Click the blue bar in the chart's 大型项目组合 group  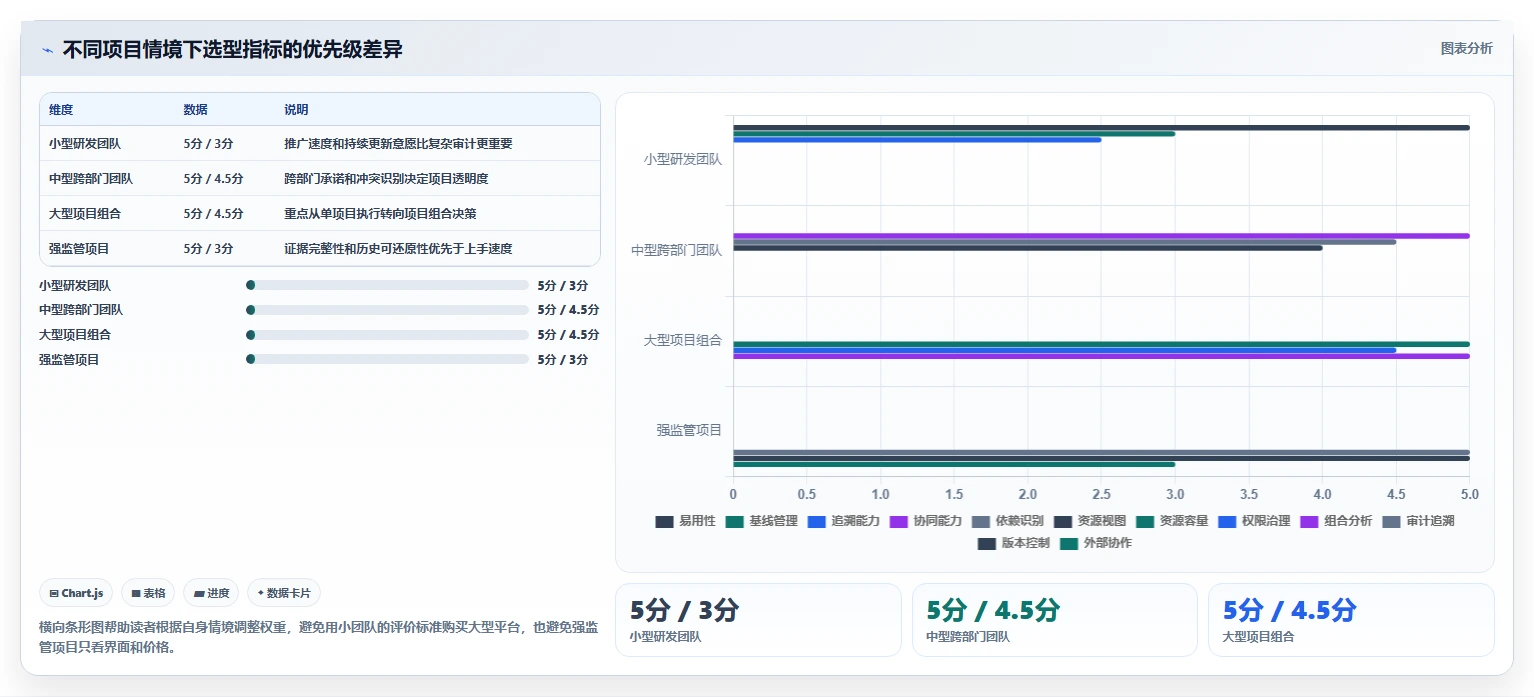pos(1064,350)
